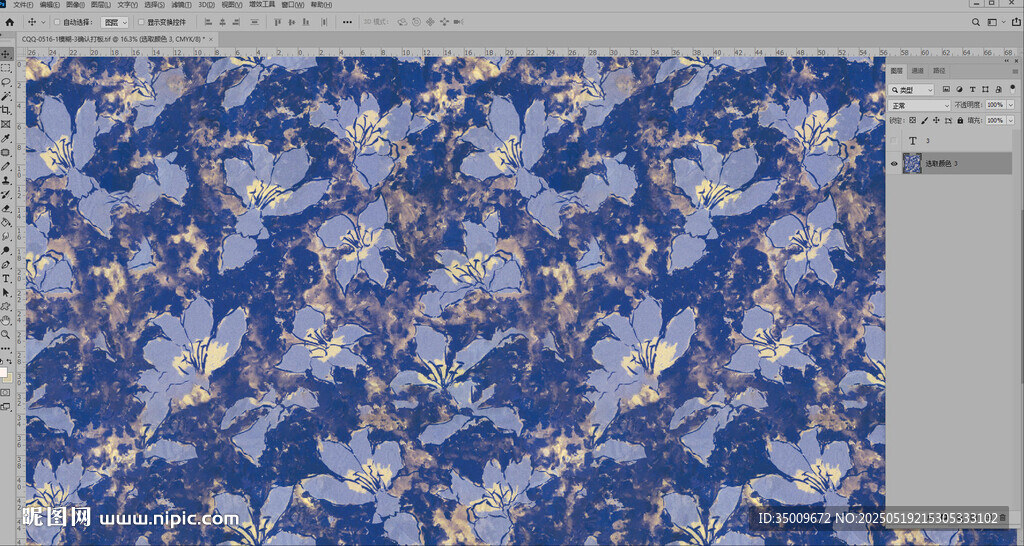Click the background color swatch
The image size is (1024, 546).
[8, 378]
